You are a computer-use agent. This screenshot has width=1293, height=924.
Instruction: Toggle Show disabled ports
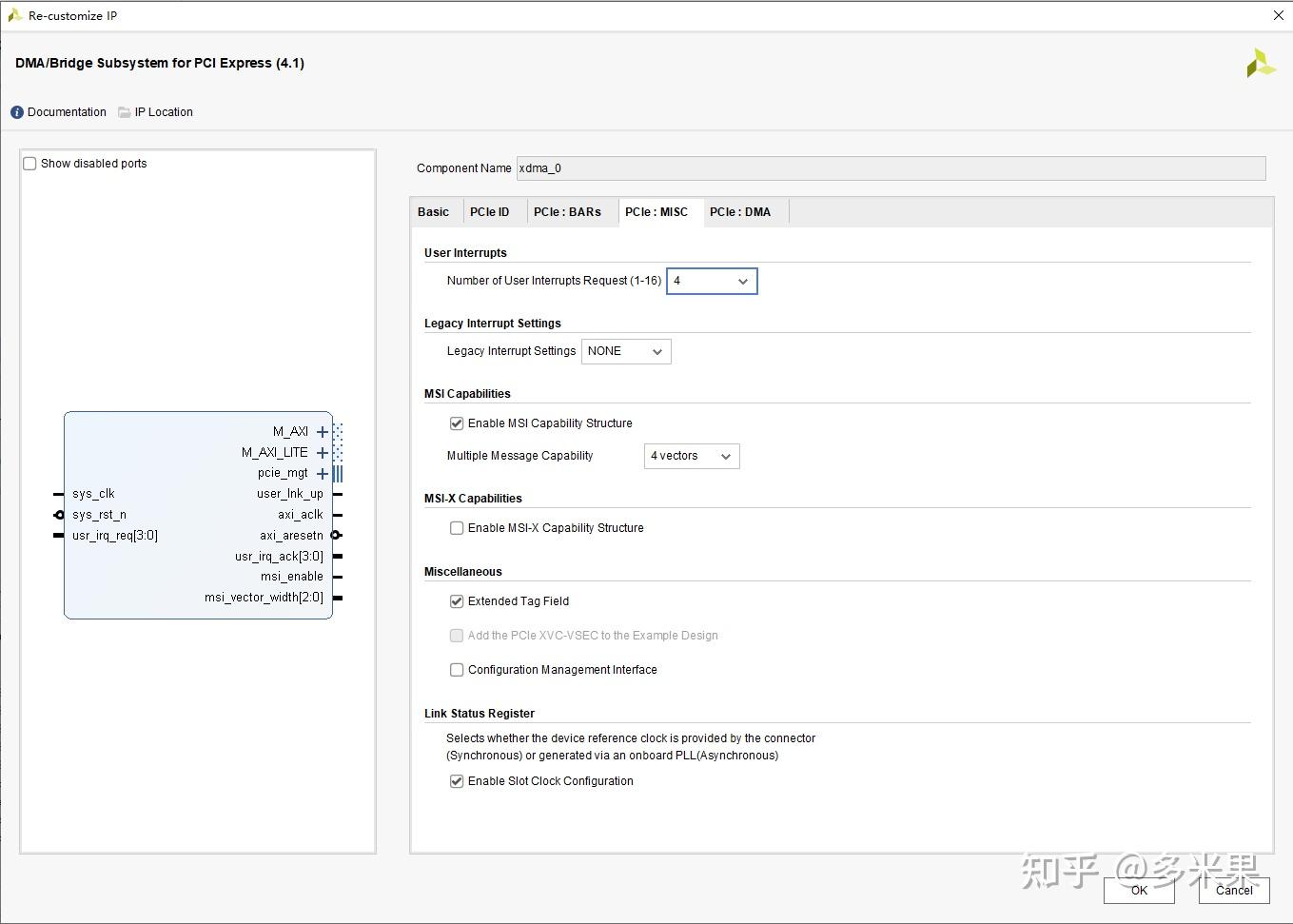[29, 163]
